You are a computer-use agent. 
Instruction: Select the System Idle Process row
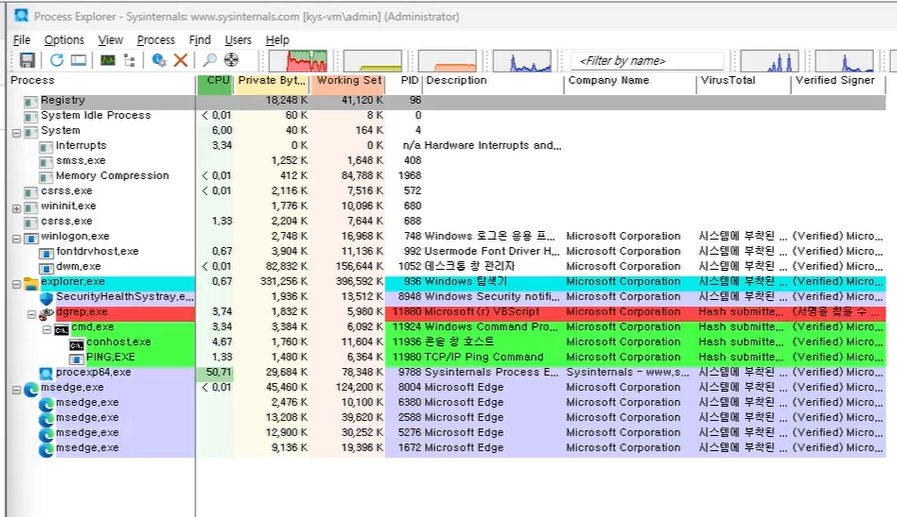pos(446,115)
